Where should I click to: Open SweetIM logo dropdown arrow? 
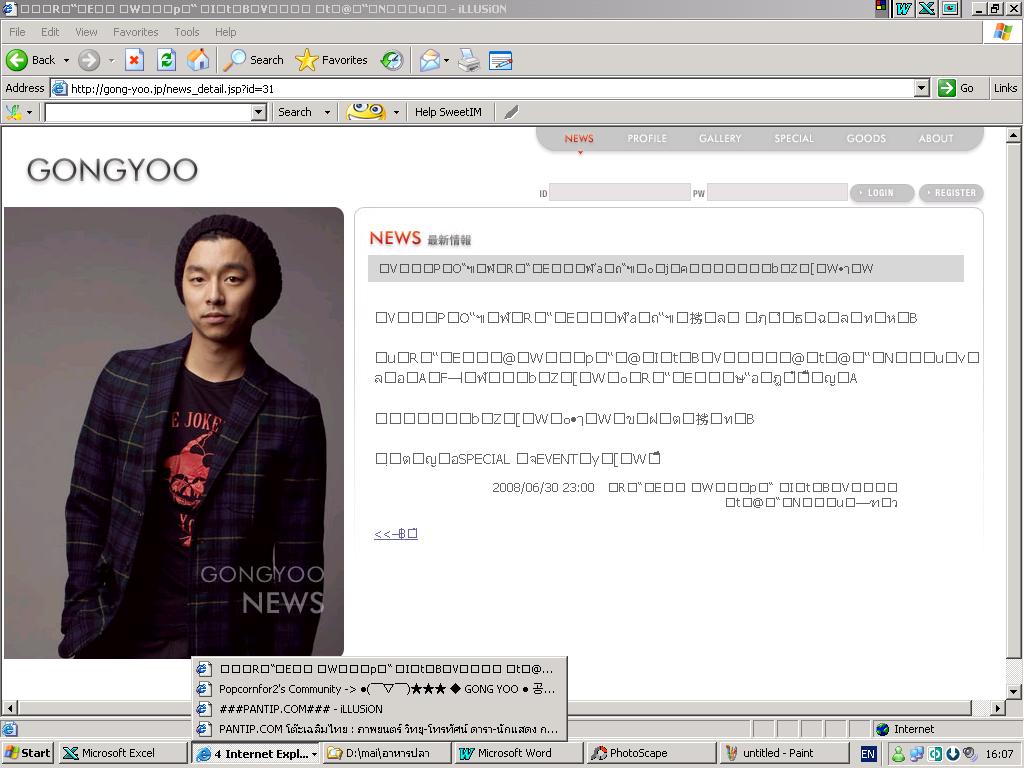(29, 112)
